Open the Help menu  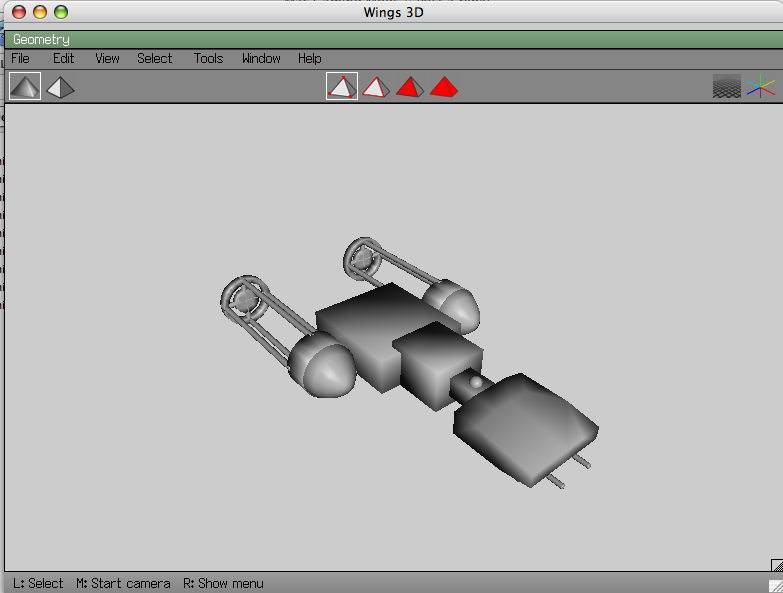(x=309, y=59)
